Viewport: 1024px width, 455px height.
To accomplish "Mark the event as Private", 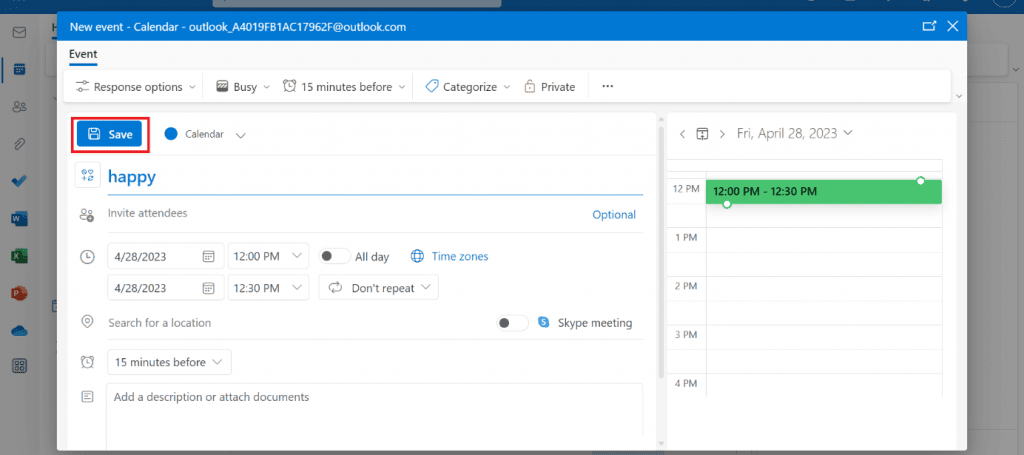I will coord(549,87).
